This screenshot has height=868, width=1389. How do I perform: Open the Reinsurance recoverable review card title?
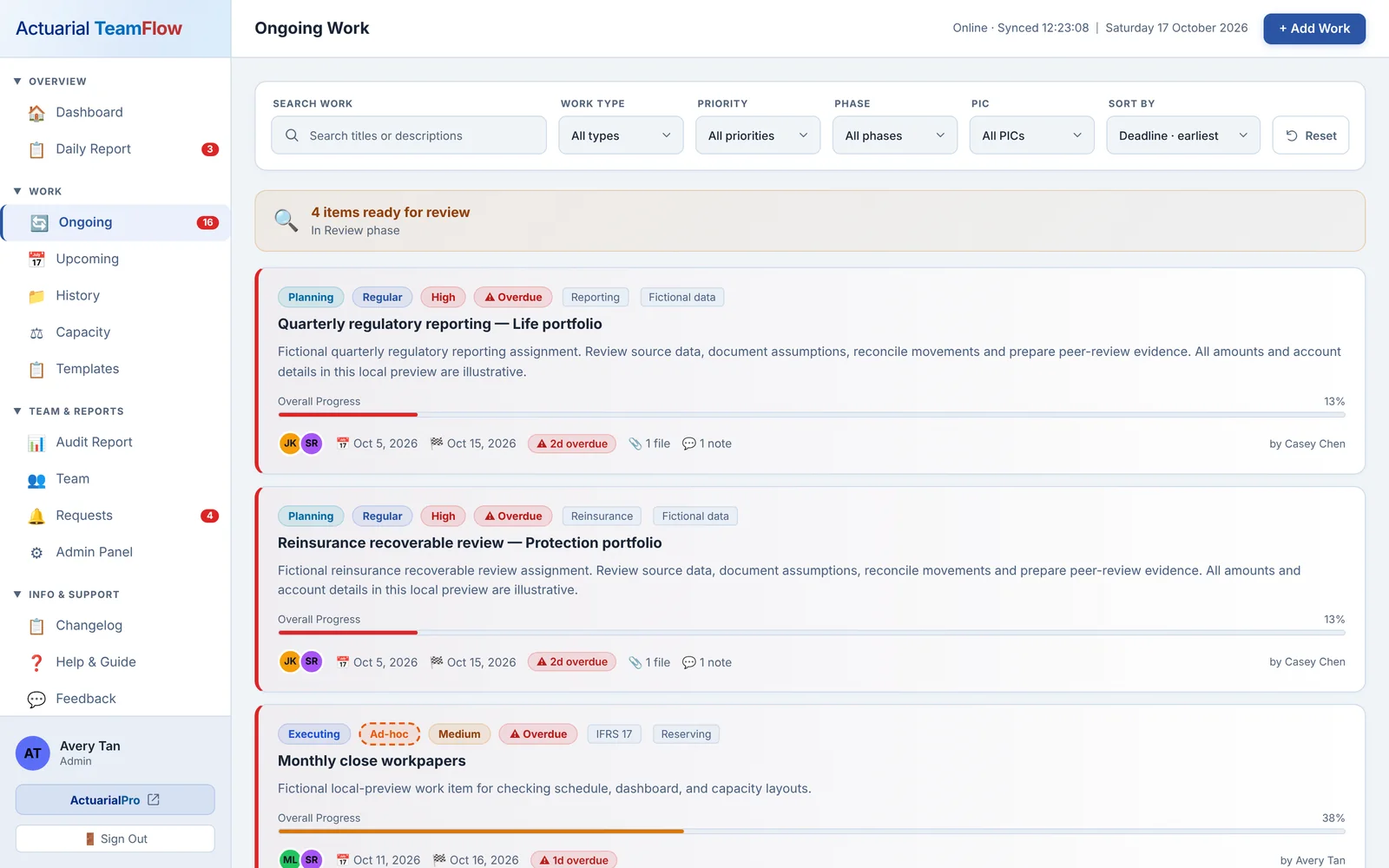coord(470,542)
